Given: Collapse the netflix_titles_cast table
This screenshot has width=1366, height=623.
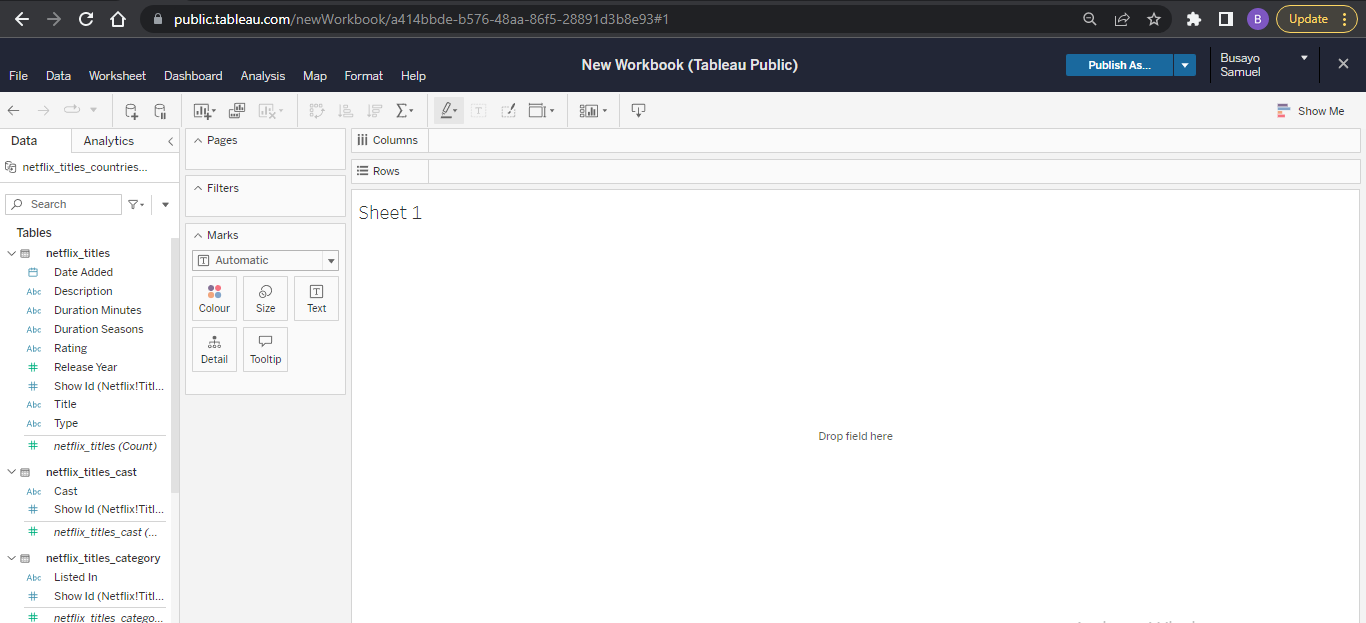Looking at the screenshot, I should coord(11,472).
